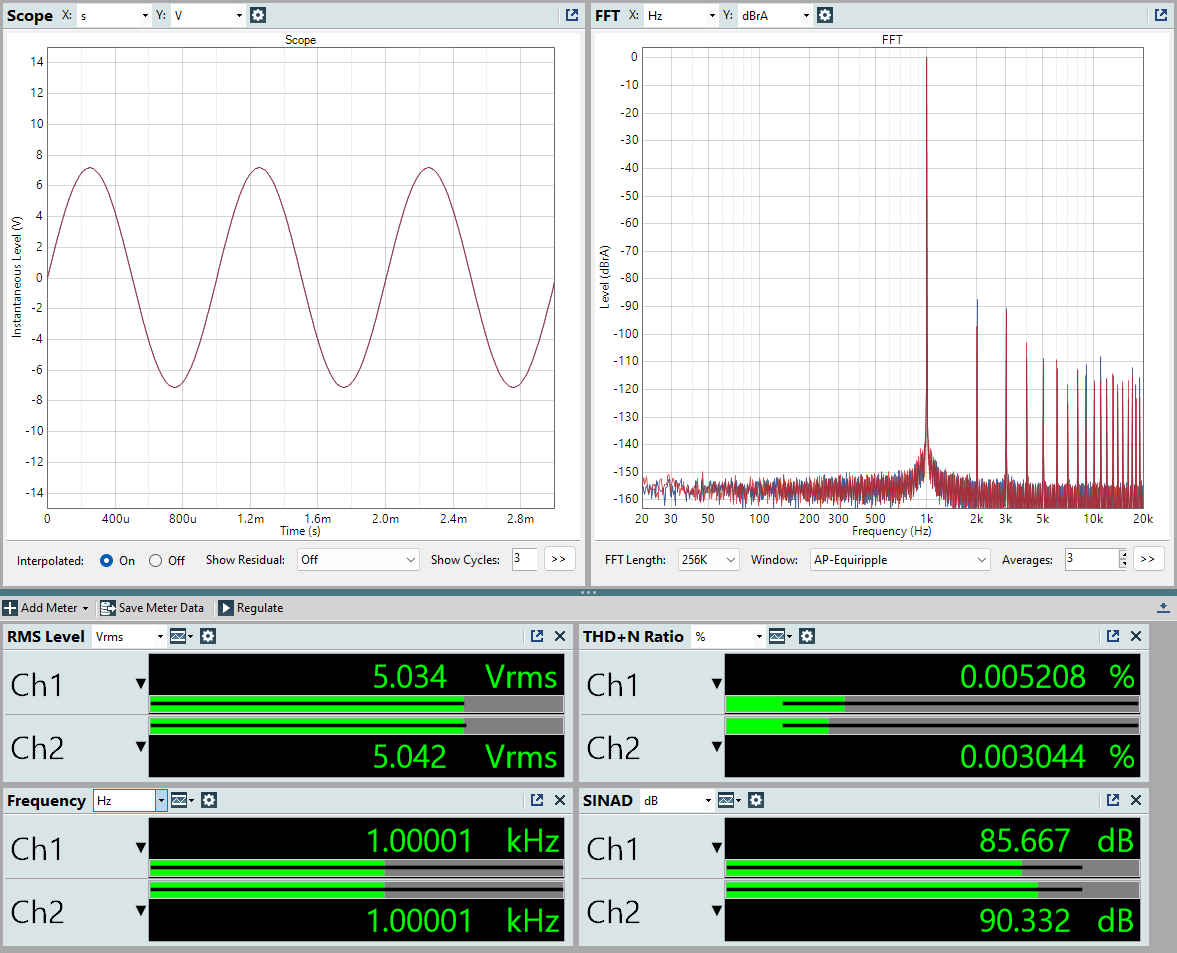Expand RMS Level Ch1 arrow

pyautogui.click(x=140, y=684)
